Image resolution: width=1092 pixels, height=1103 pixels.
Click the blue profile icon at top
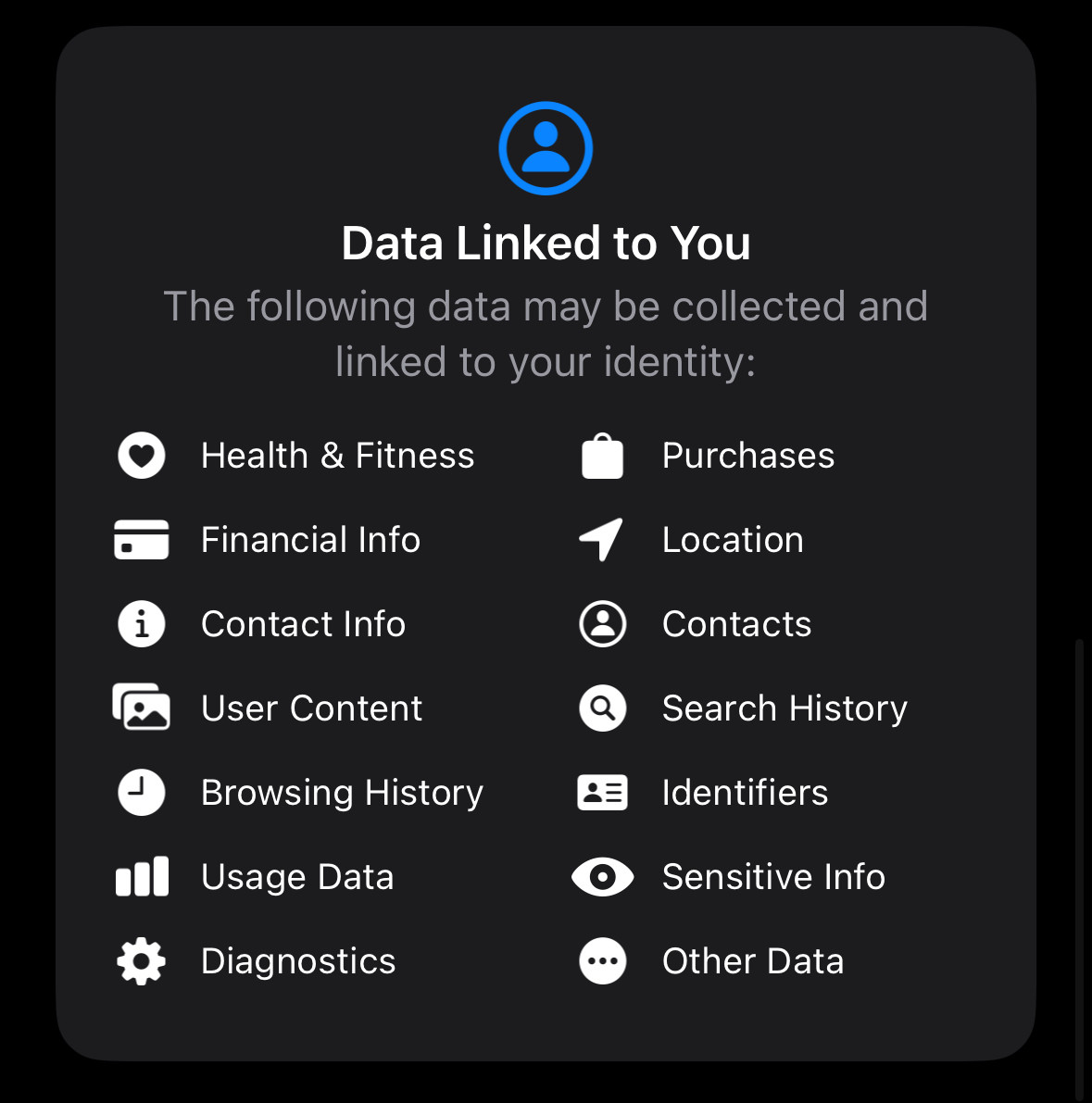[546, 148]
